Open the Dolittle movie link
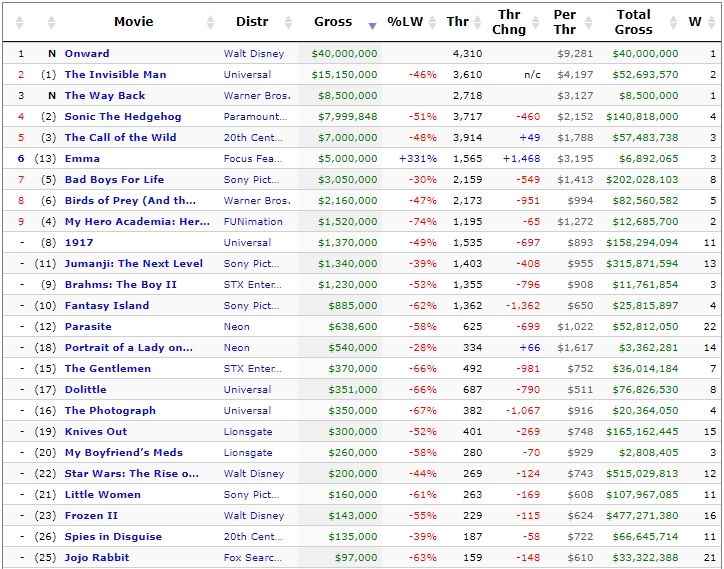 click(x=85, y=390)
